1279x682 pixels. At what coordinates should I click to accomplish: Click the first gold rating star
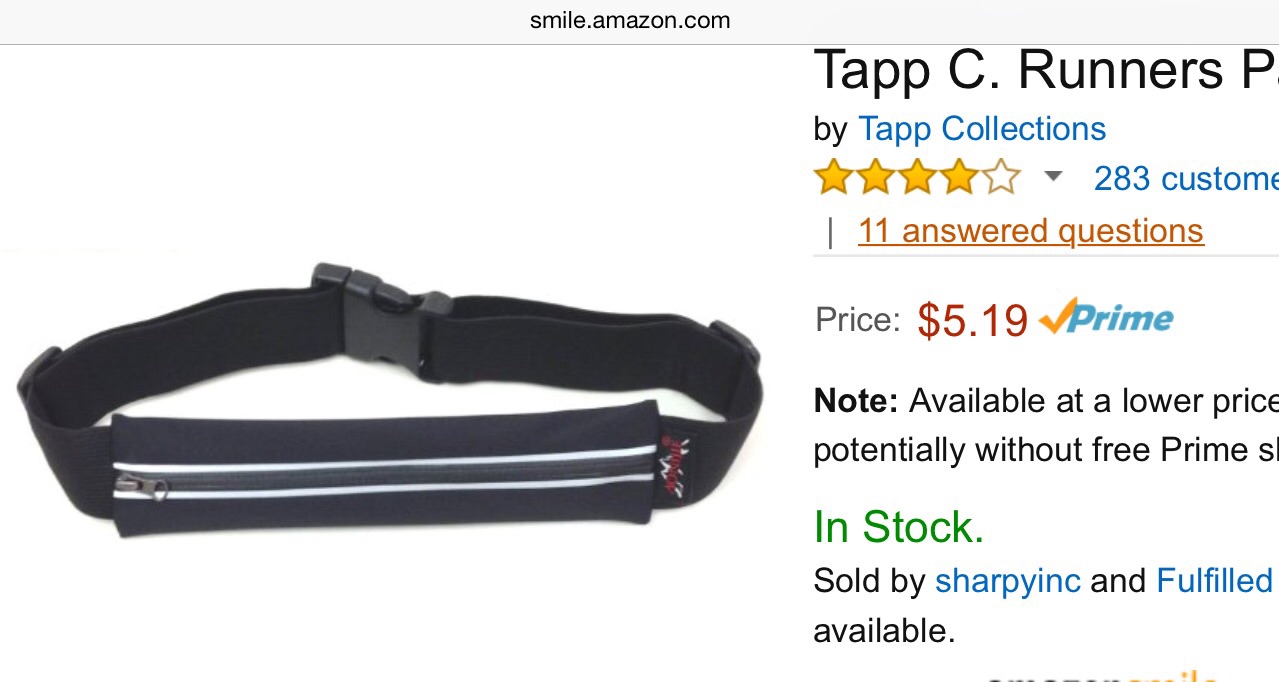(833, 178)
